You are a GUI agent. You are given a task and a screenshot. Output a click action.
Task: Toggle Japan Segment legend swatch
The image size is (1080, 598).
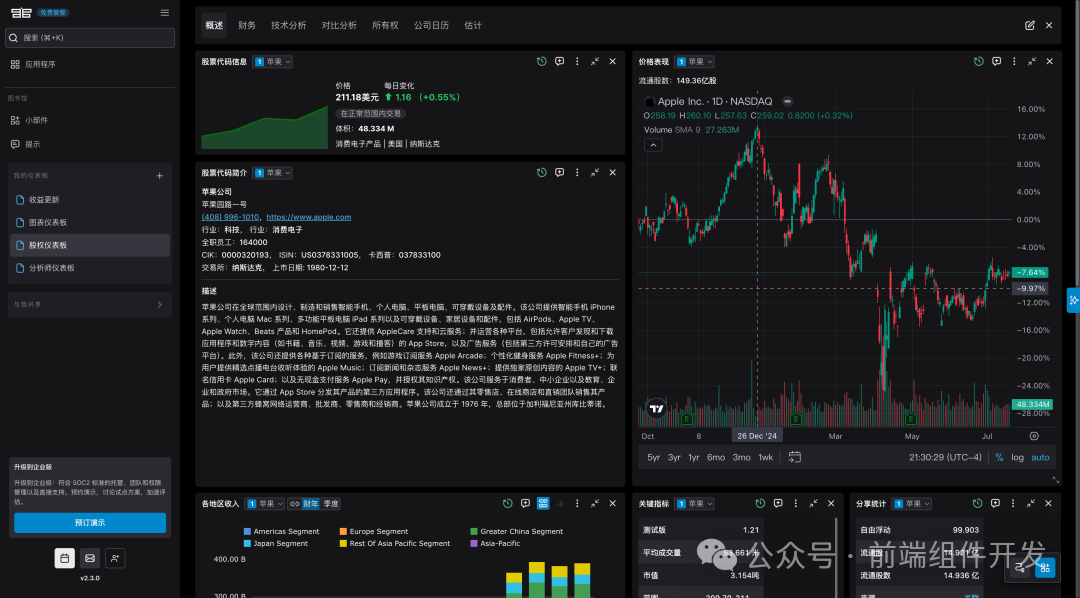click(247, 544)
